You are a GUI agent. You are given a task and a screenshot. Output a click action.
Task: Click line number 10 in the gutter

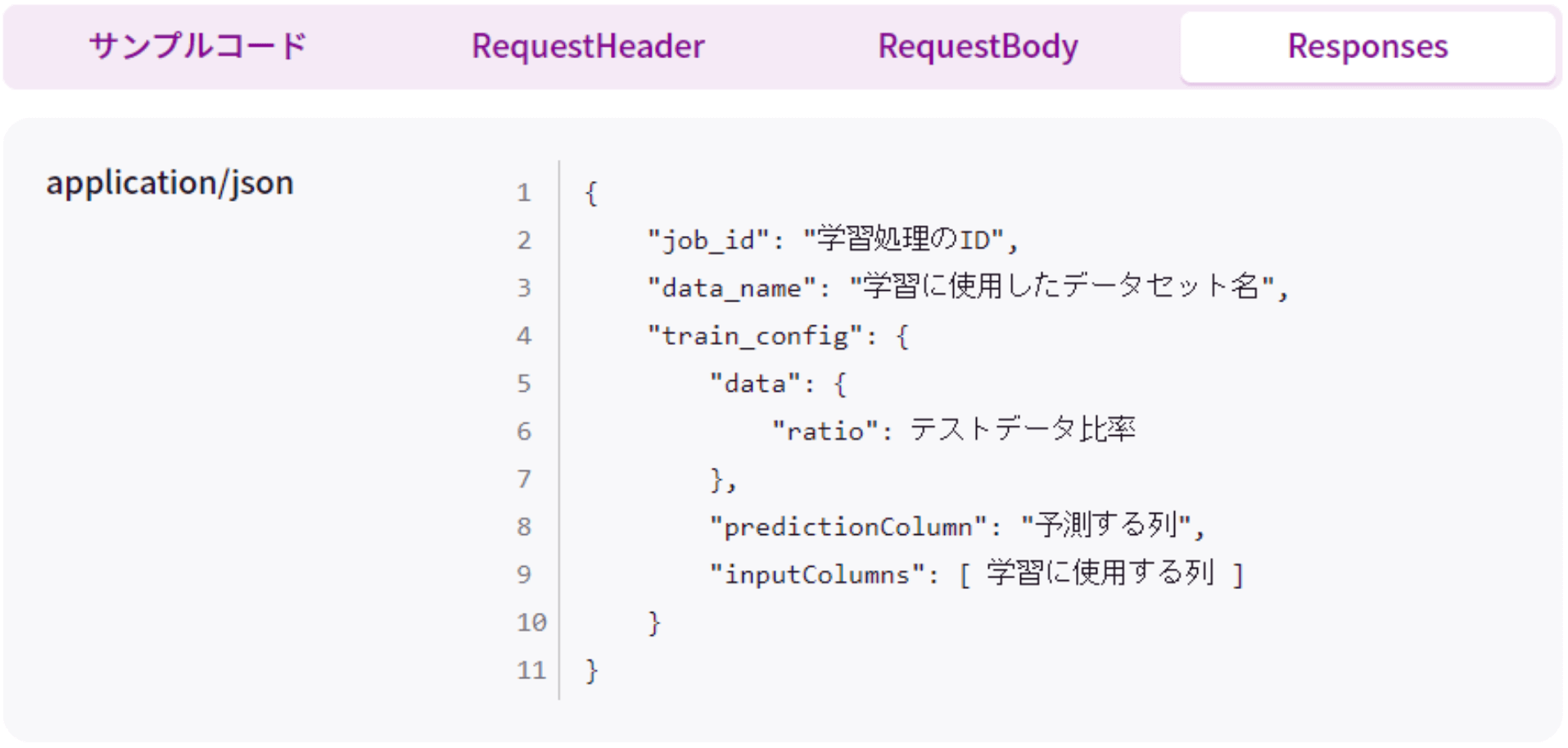[x=531, y=622]
